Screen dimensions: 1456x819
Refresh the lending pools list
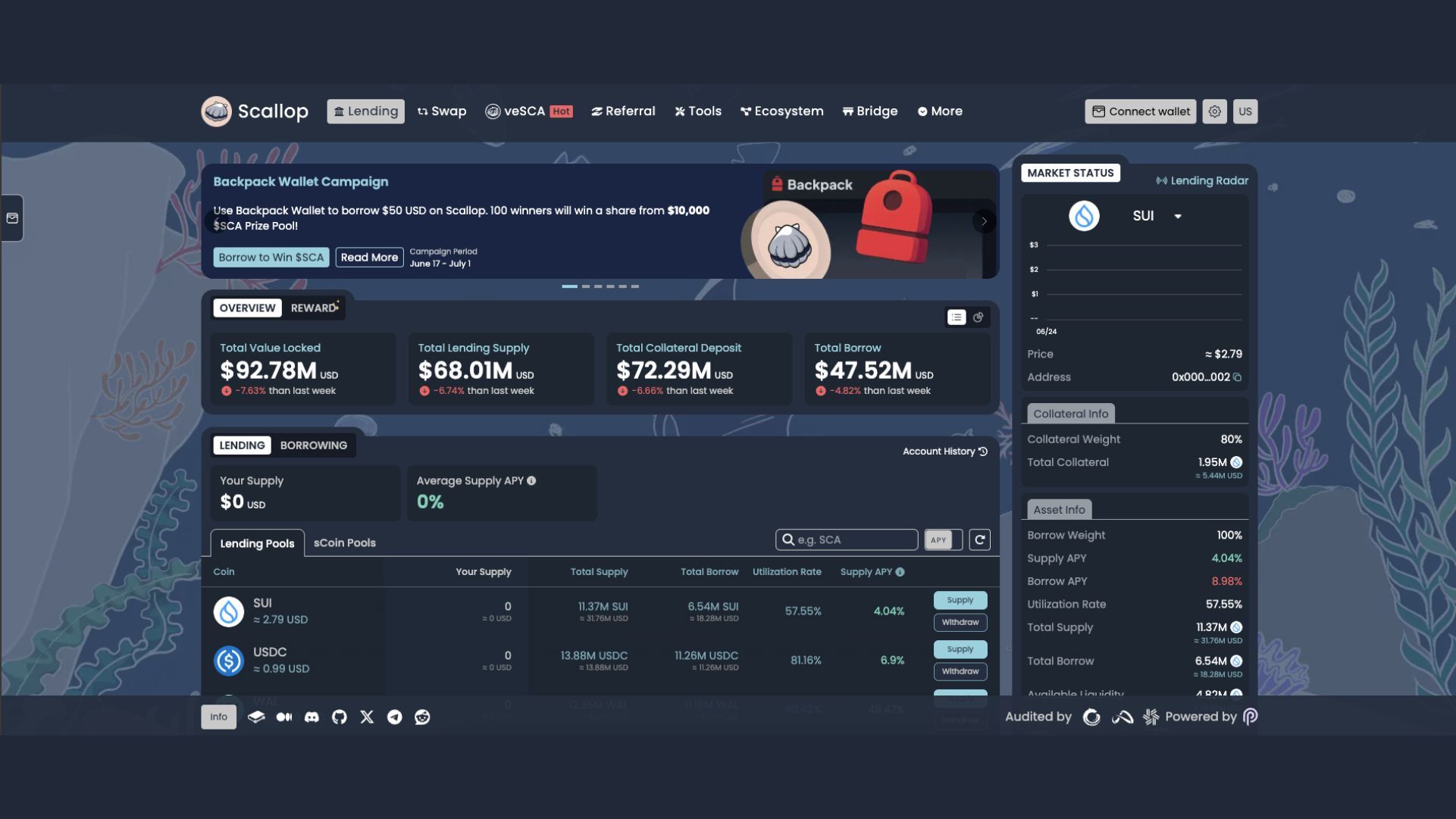pyautogui.click(x=979, y=539)
